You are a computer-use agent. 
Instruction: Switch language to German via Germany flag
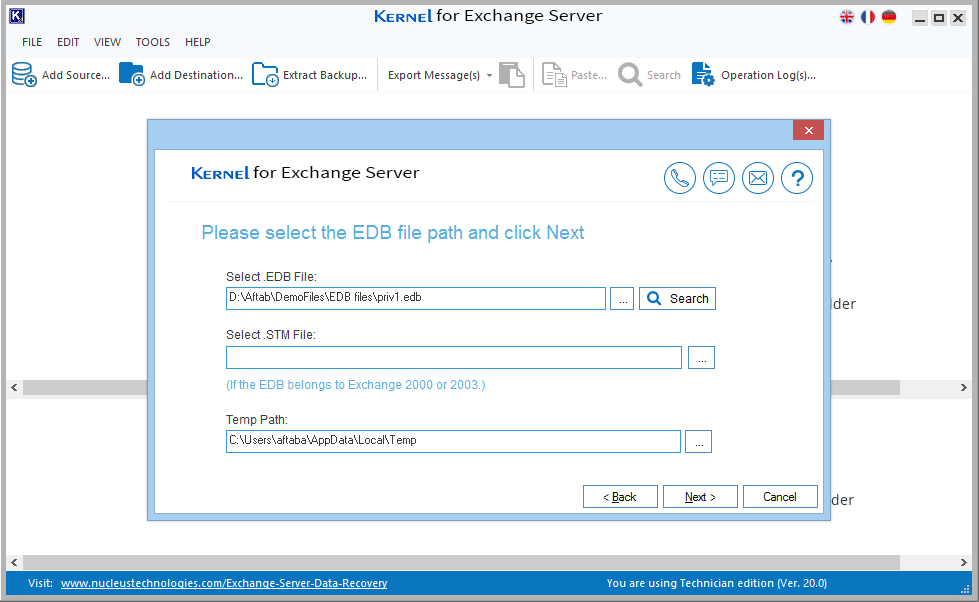tap(889, 17)
